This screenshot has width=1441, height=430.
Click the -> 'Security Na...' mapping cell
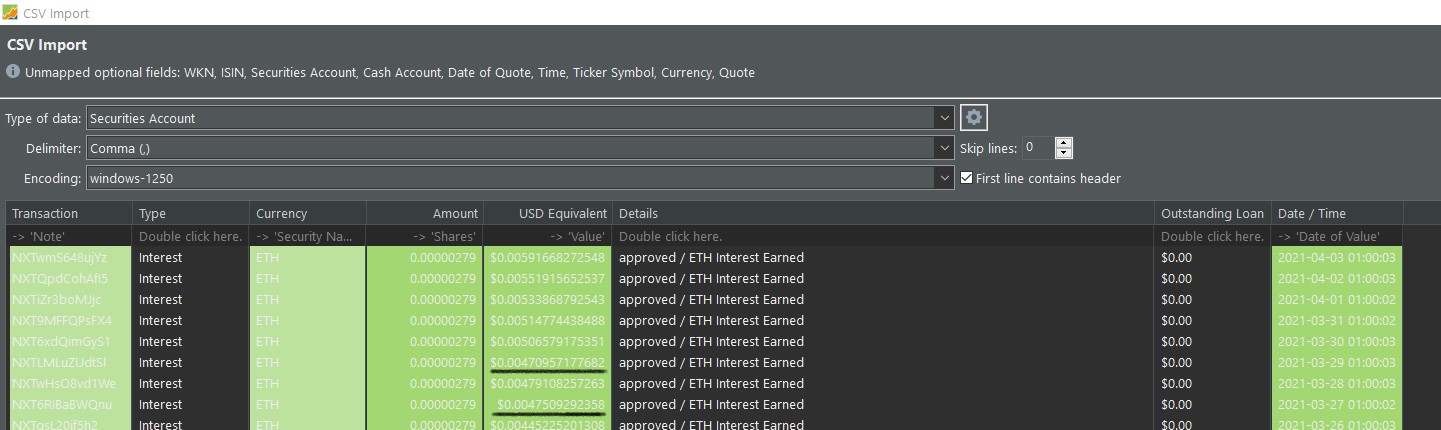(308, 236)
